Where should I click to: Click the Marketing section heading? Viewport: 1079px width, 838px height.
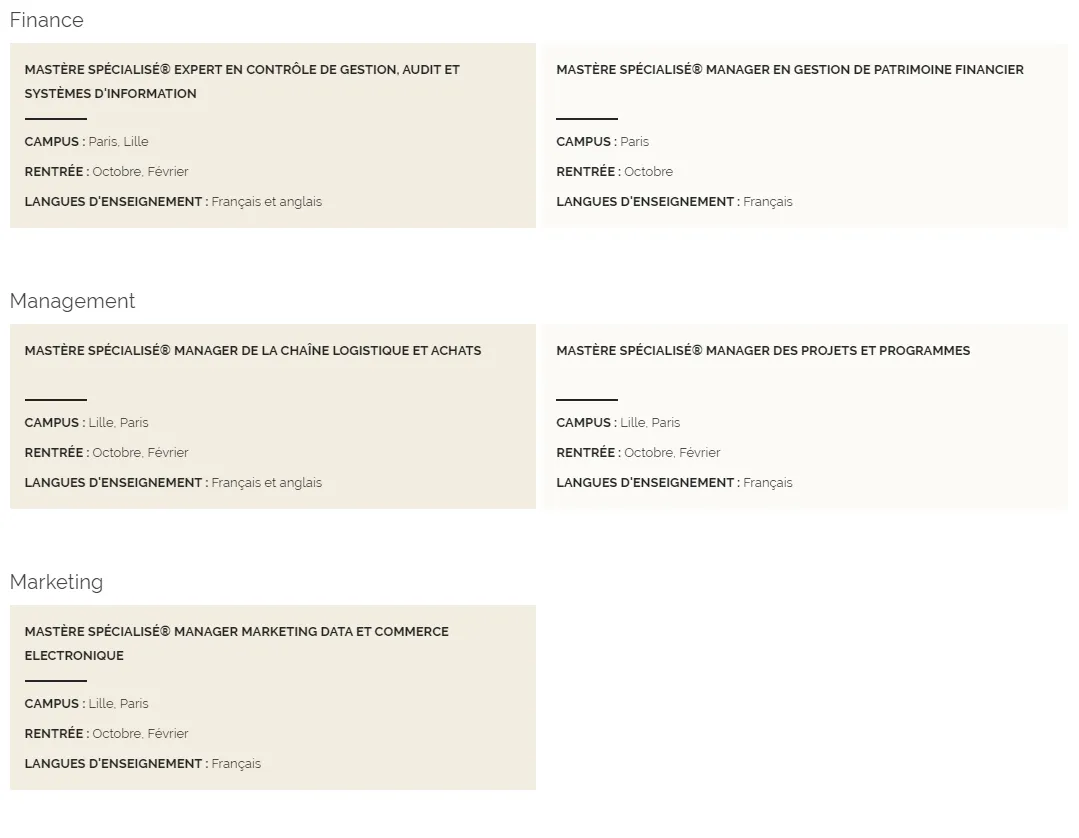point(56,582)
